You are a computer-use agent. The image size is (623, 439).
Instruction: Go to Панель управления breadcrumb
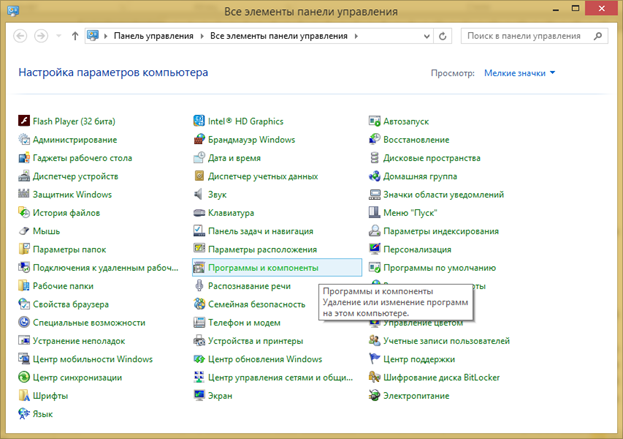tap(153, 36)
